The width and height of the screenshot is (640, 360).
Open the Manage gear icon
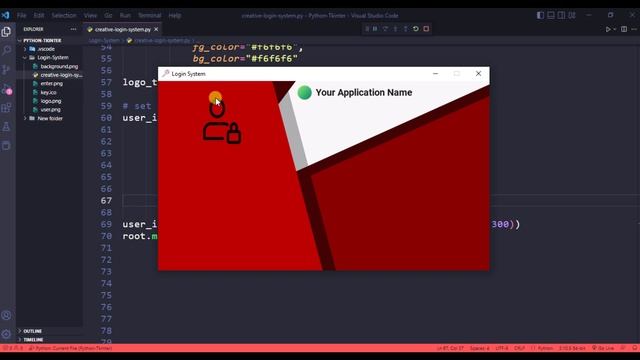click(x=6, y=334)
